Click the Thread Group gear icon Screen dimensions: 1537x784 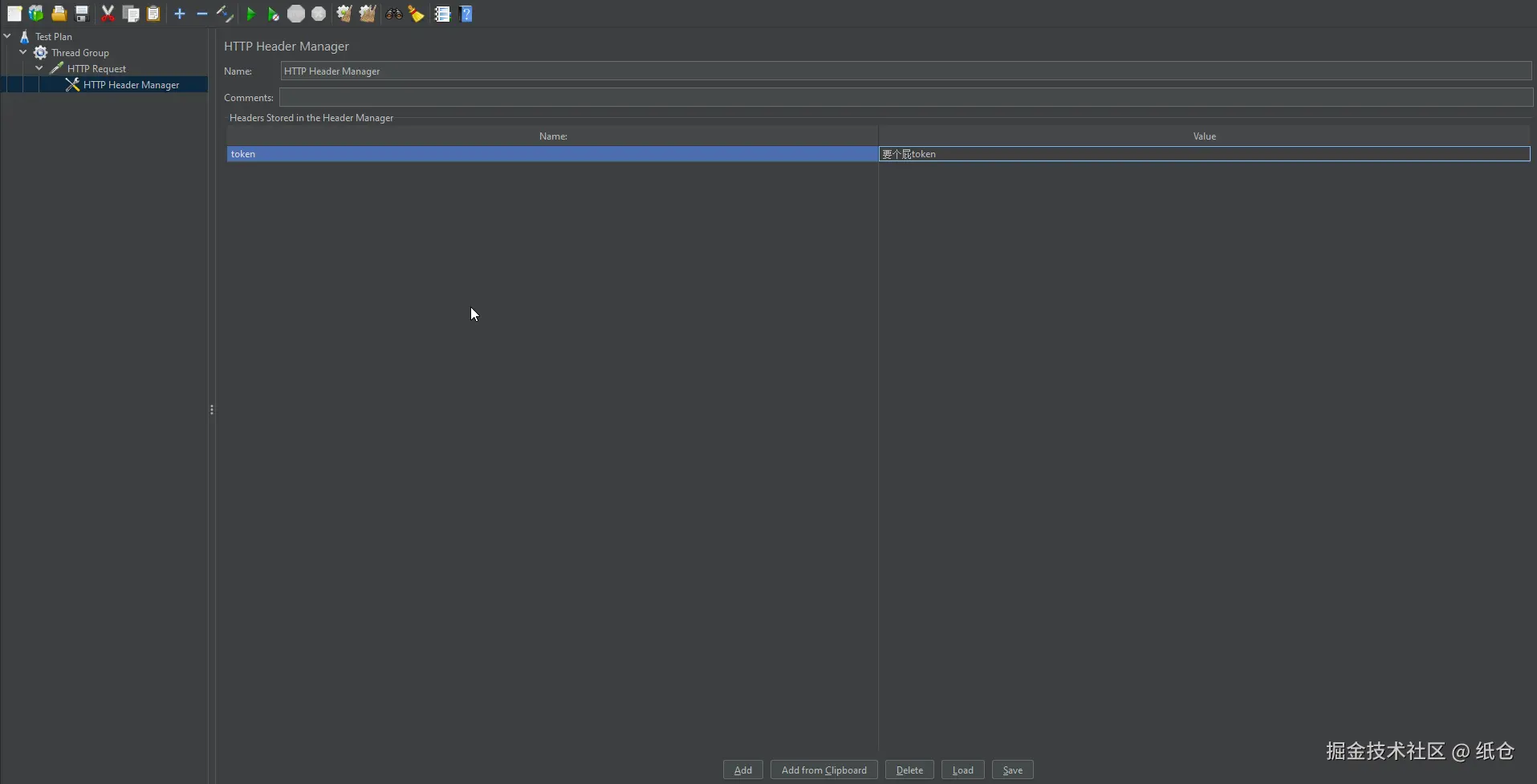[40, 52]
